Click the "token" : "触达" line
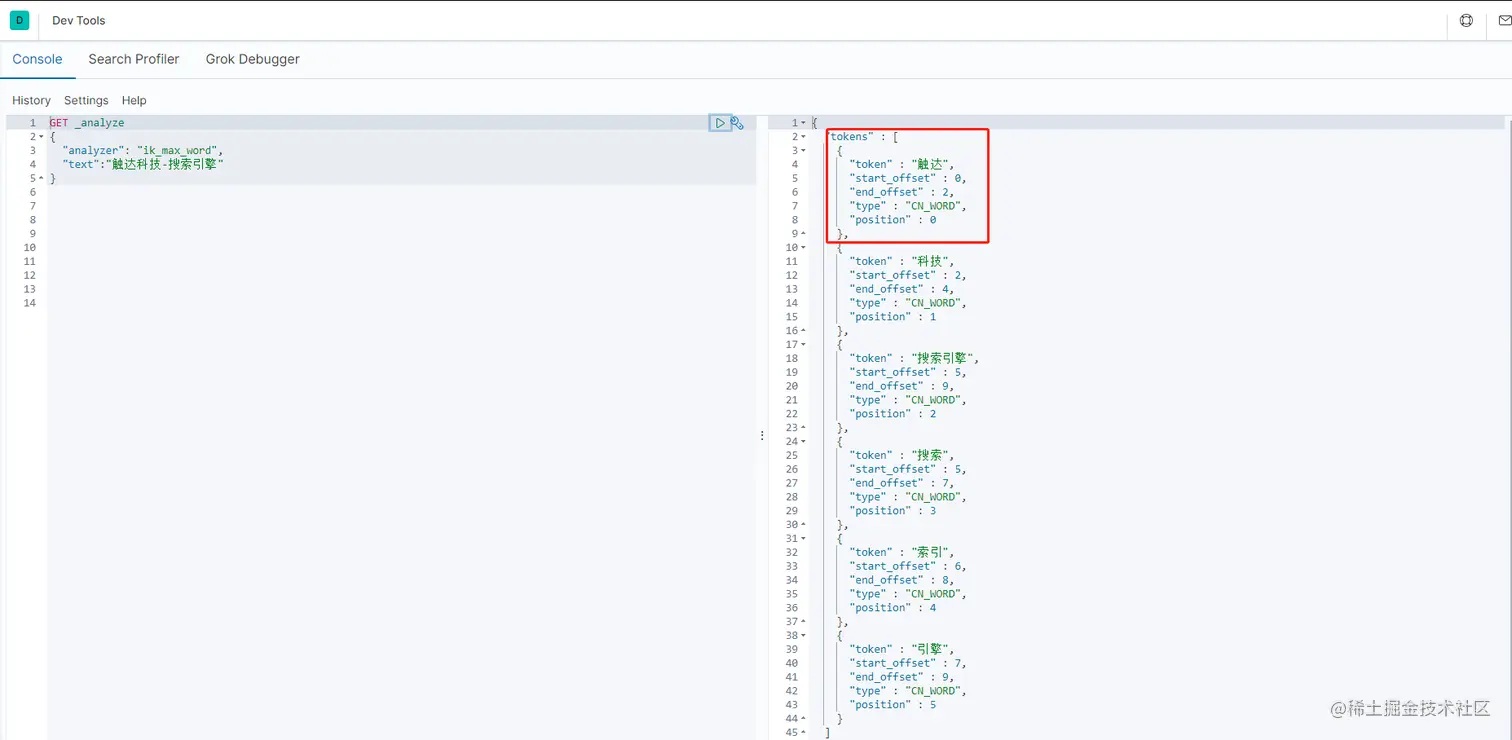The image size is (1512, 740). (x=902, y=165)
